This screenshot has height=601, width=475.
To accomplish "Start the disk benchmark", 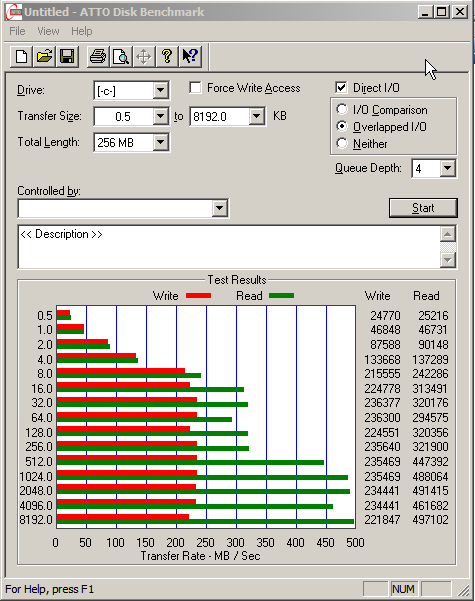I will pos(423,208).
